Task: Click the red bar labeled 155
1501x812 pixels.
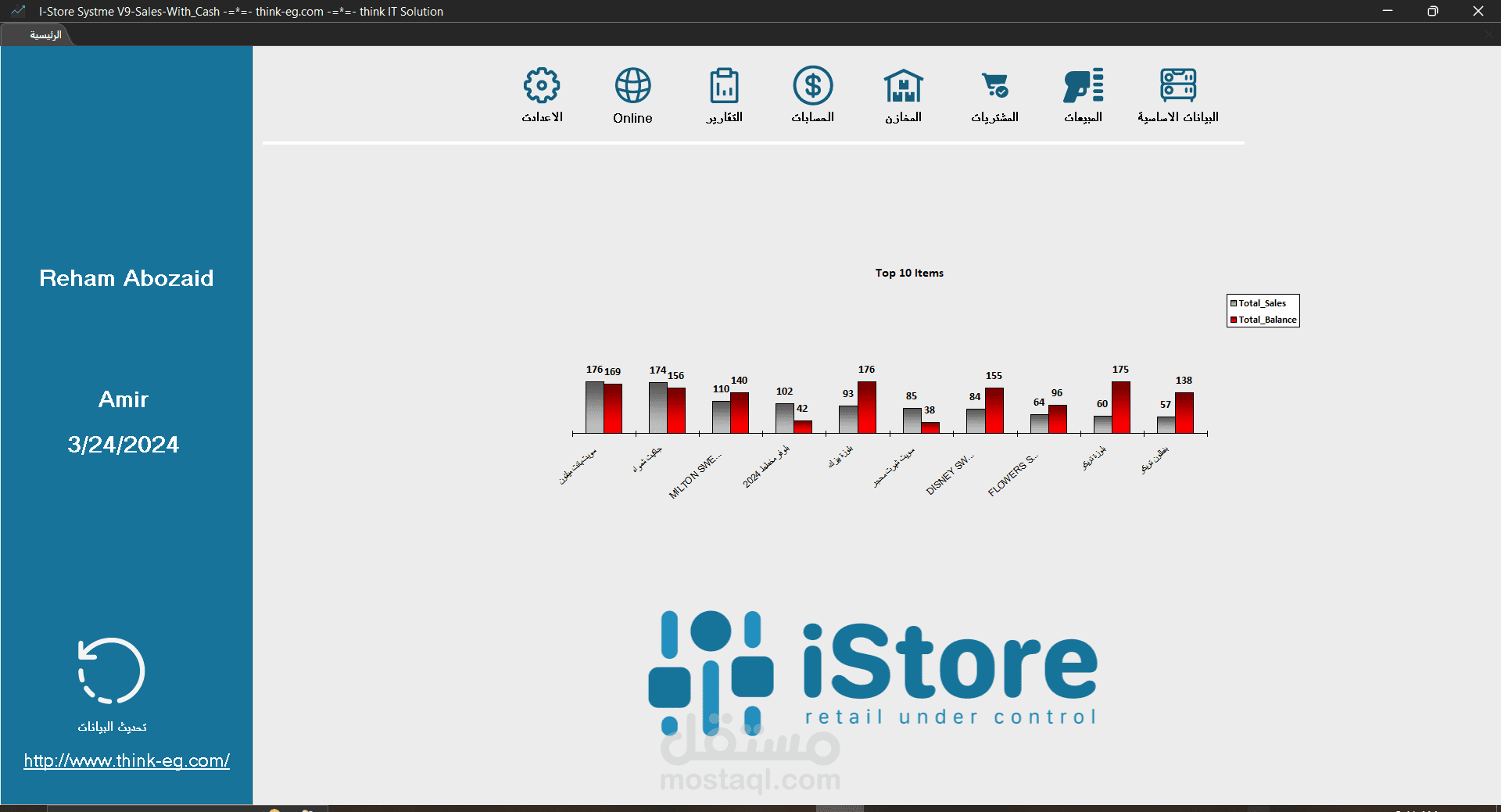Action: 994,410
